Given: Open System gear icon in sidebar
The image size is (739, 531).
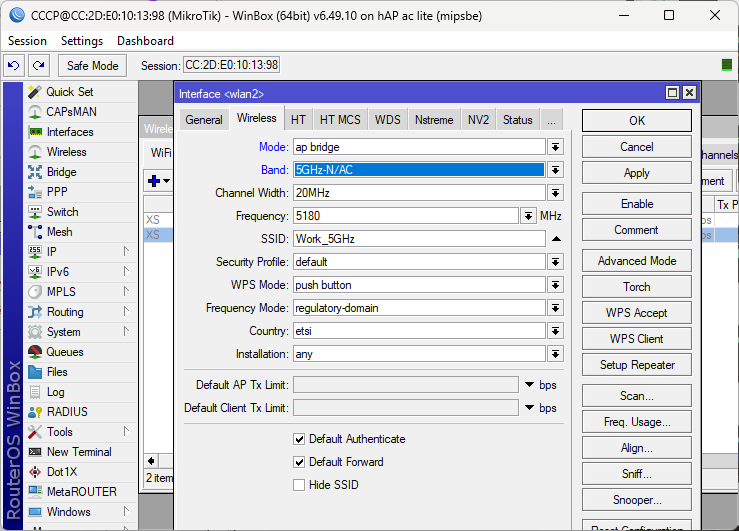Looking at the screenshot, I should [35, 332].
